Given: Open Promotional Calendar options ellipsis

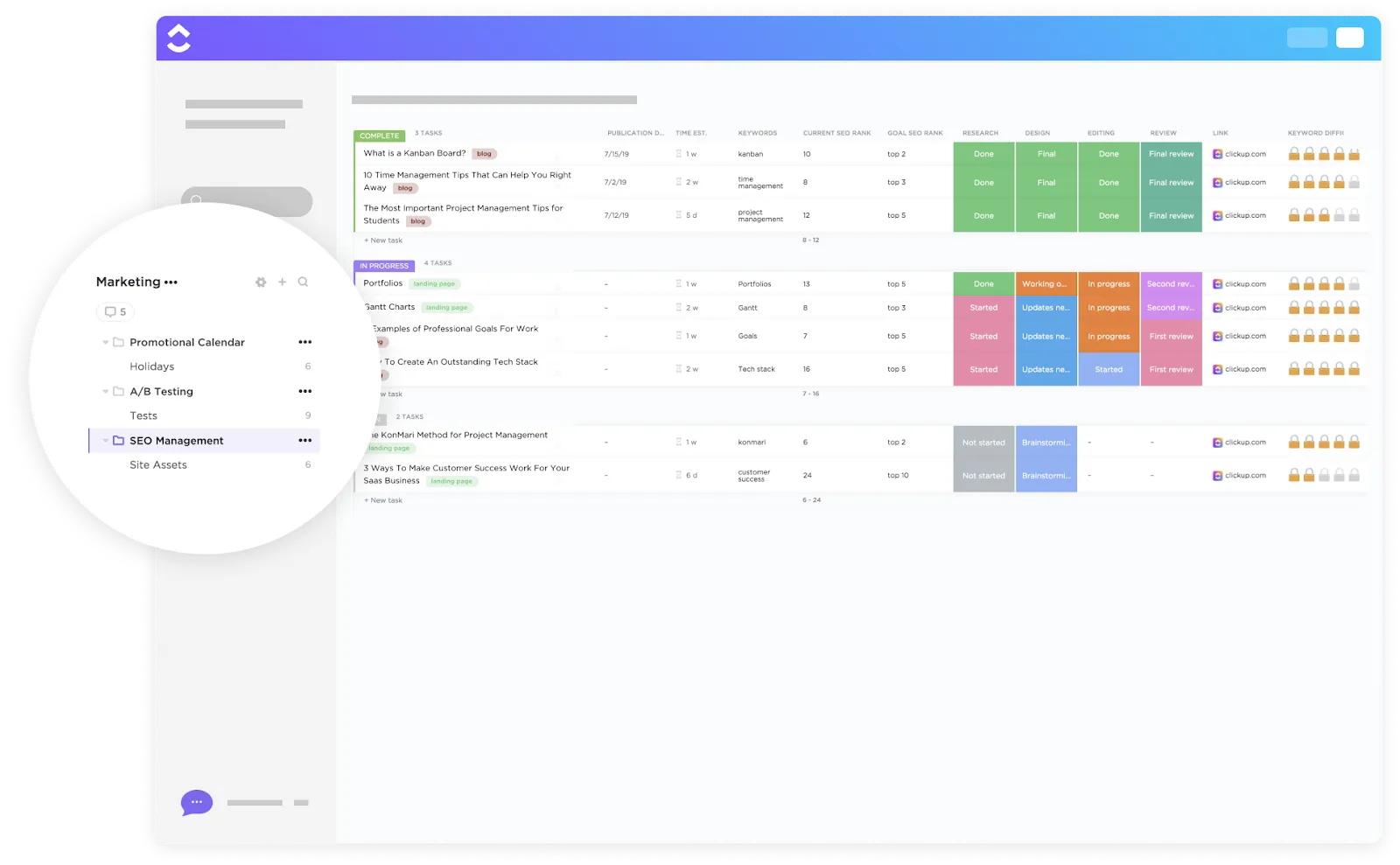Looking at the screenshot, I should tap(304, 342).
